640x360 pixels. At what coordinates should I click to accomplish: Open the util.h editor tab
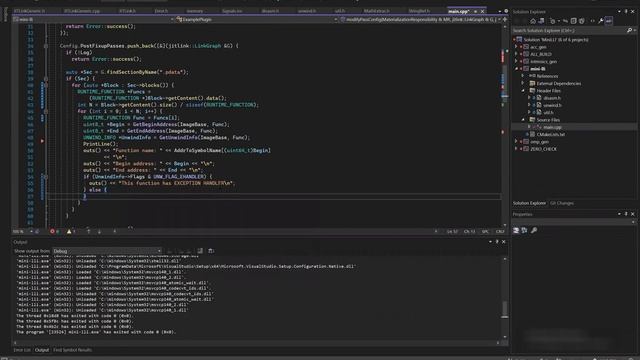point(340,11)
